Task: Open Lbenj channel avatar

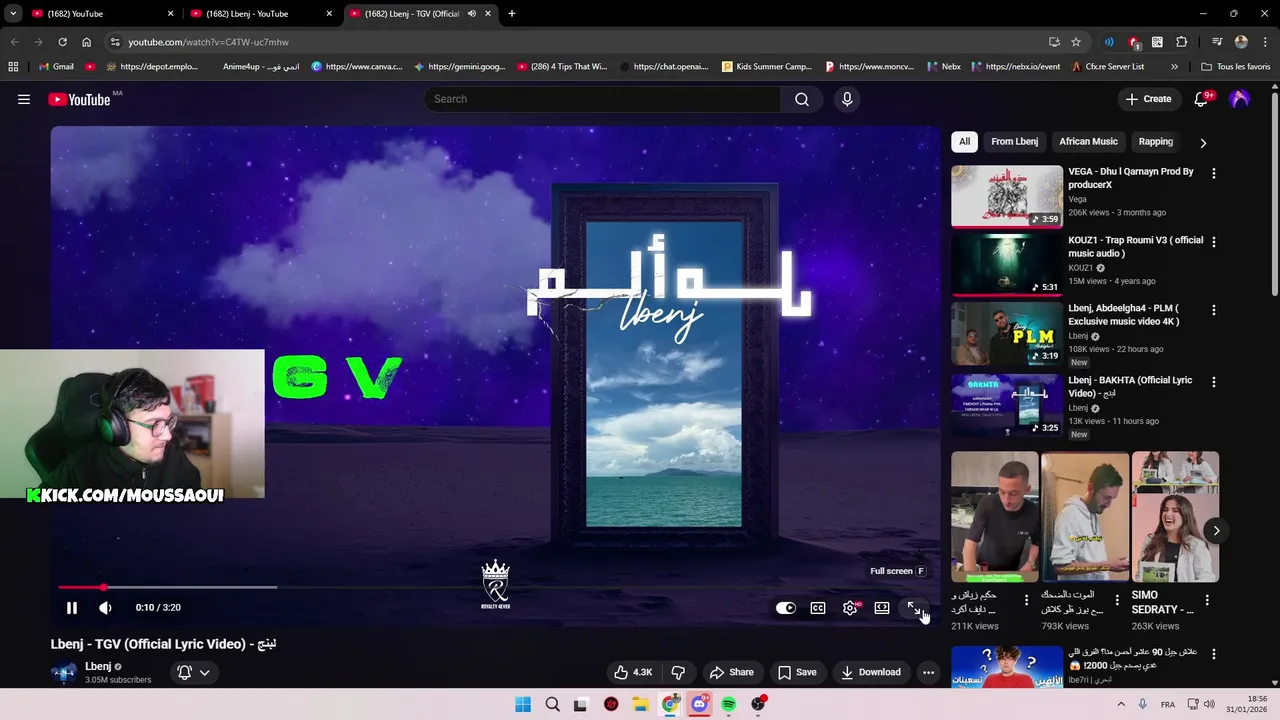Action: click(x=64, y=672)
